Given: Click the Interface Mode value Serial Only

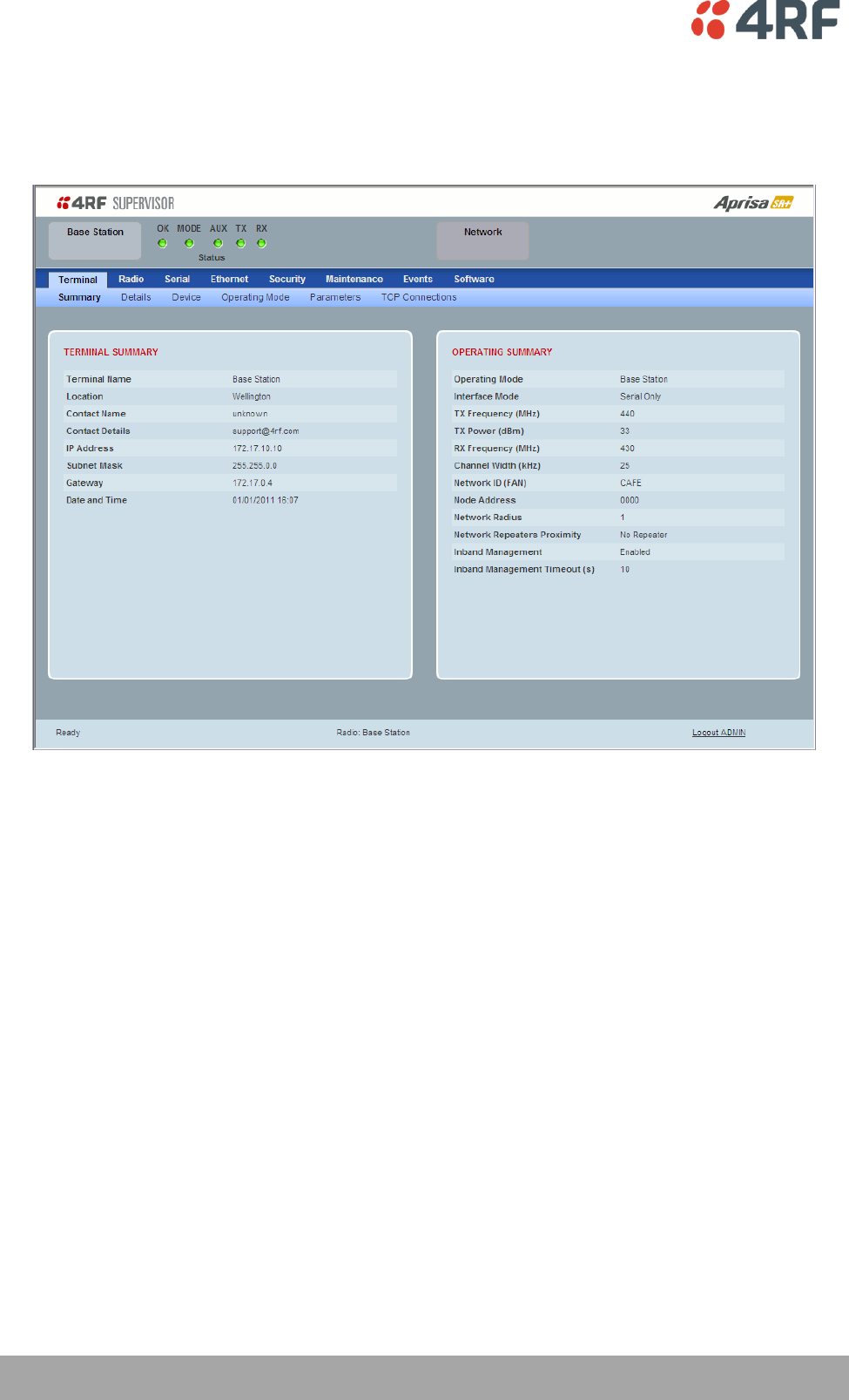Looking at the screenshot, I should tap(640, 396).
